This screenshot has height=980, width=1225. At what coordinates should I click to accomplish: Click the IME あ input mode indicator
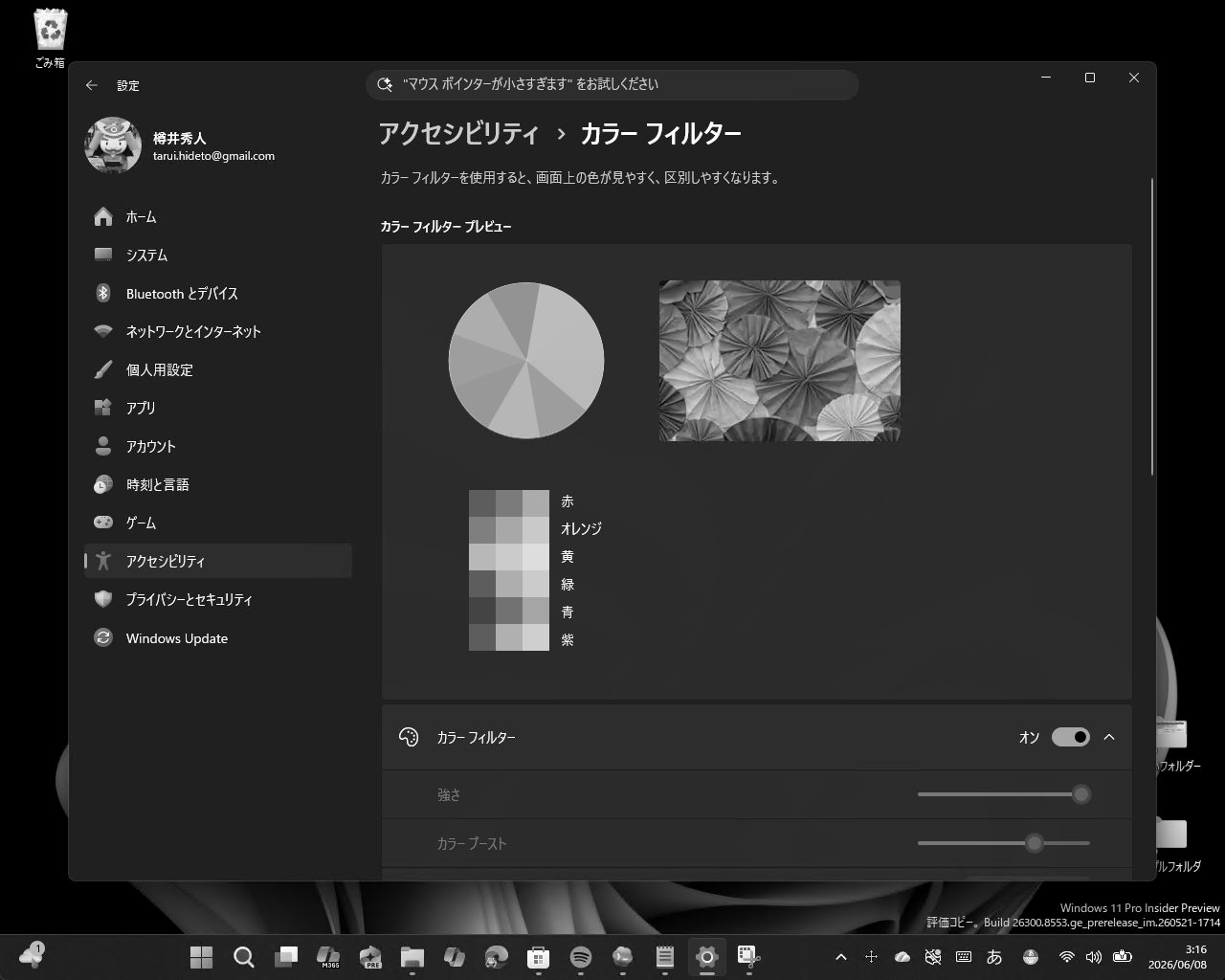tap(994, 957)
